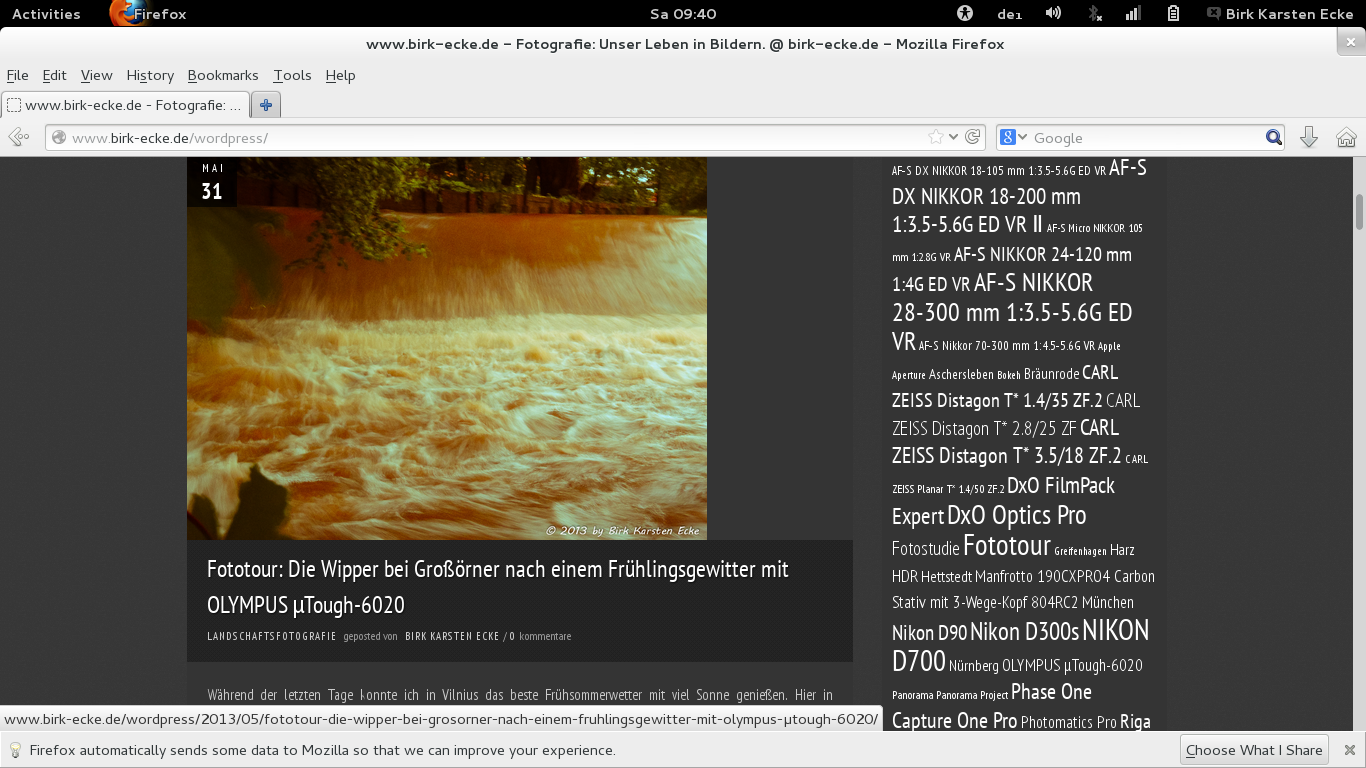This screenshot has width=1366, height=768.
Task: Open the View menu
Action: 96,75
